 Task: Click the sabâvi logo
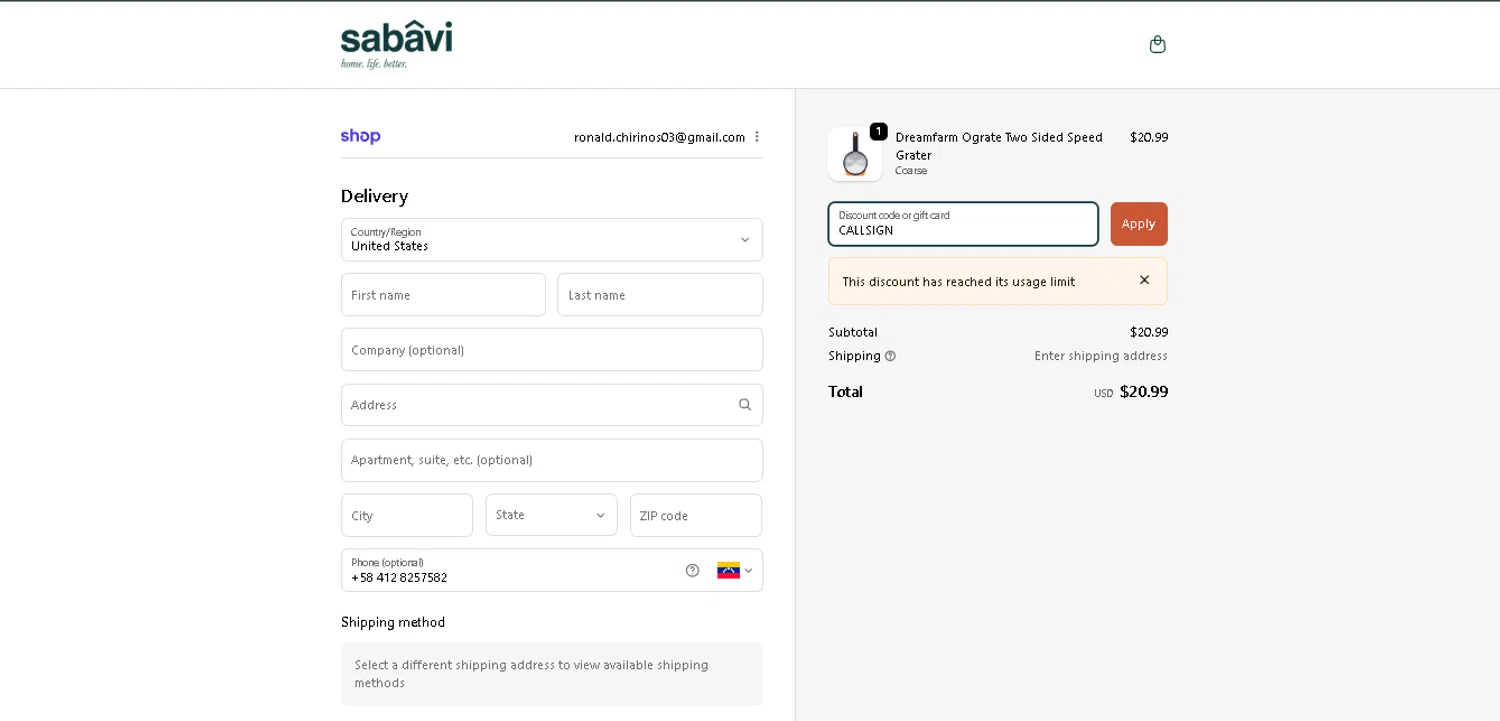point(396,45)
